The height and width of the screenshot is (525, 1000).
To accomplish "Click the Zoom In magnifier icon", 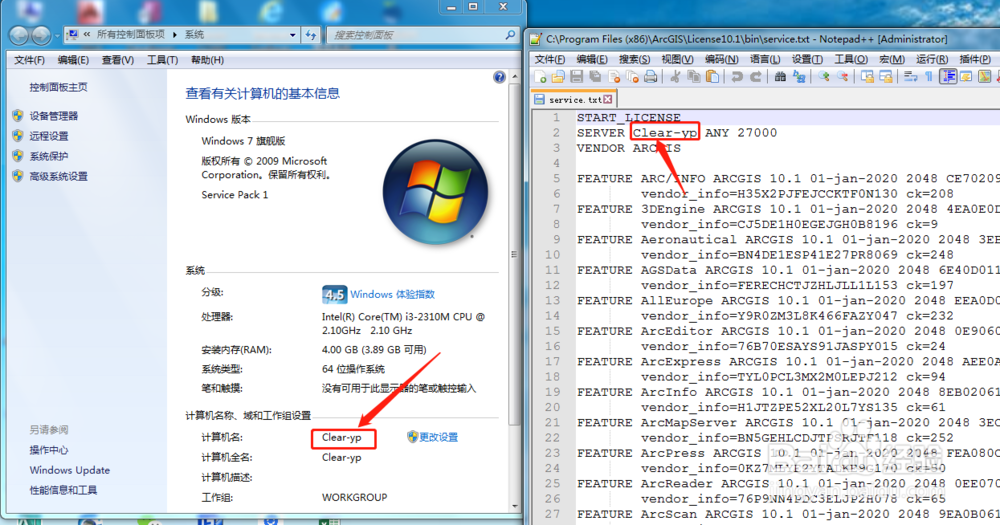I will [x=823, y=77].
